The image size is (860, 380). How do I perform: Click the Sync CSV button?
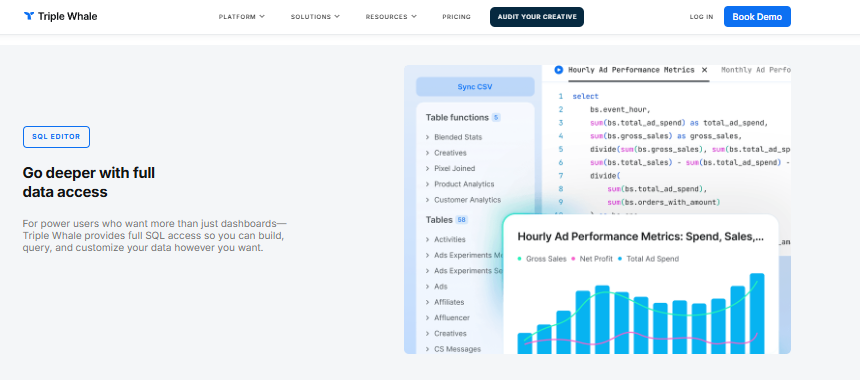pos(475,87)
